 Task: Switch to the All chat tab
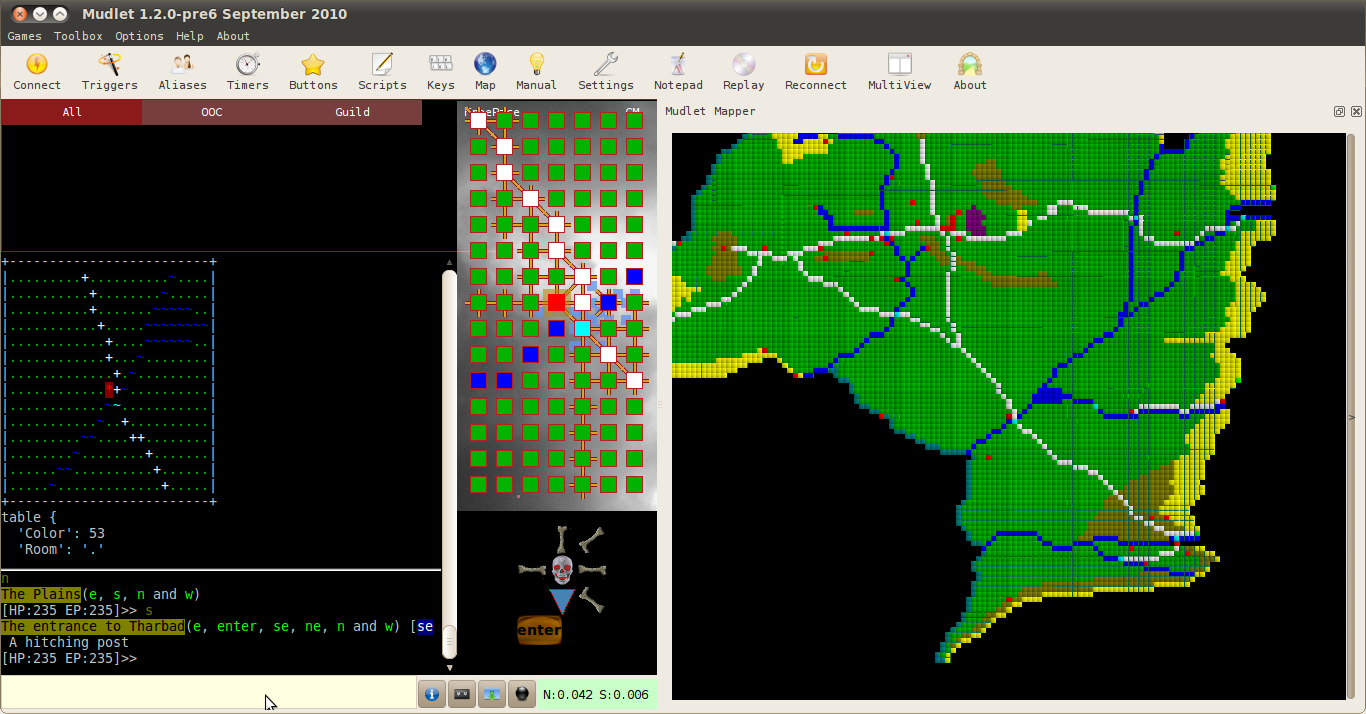click(72, 112)
